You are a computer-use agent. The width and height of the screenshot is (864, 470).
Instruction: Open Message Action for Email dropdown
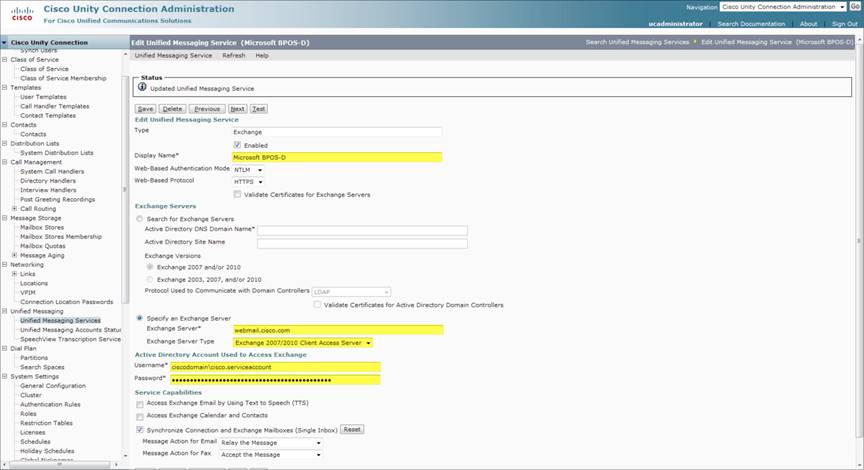point(271,442)
